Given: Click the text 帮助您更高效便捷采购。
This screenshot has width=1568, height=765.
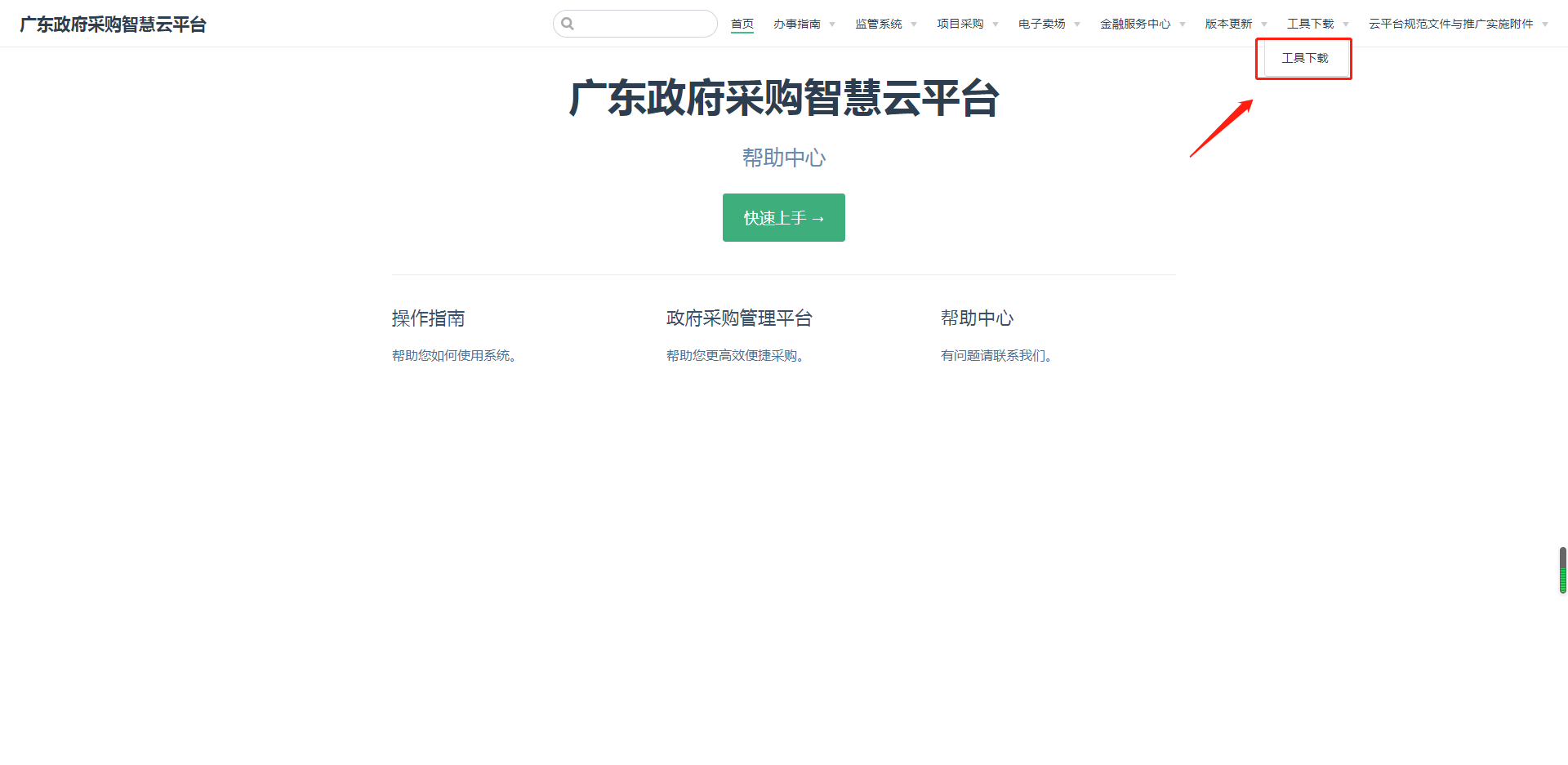Looking at the screenshot, I should click(x=737, y=355).
